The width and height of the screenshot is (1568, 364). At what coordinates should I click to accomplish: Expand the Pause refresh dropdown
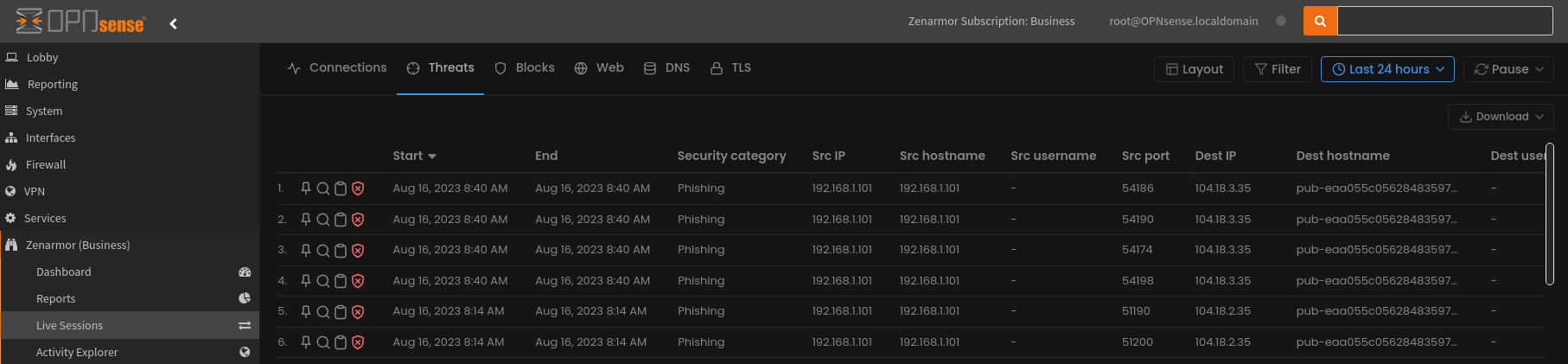pyautogui.click(x=1508, y=69)
